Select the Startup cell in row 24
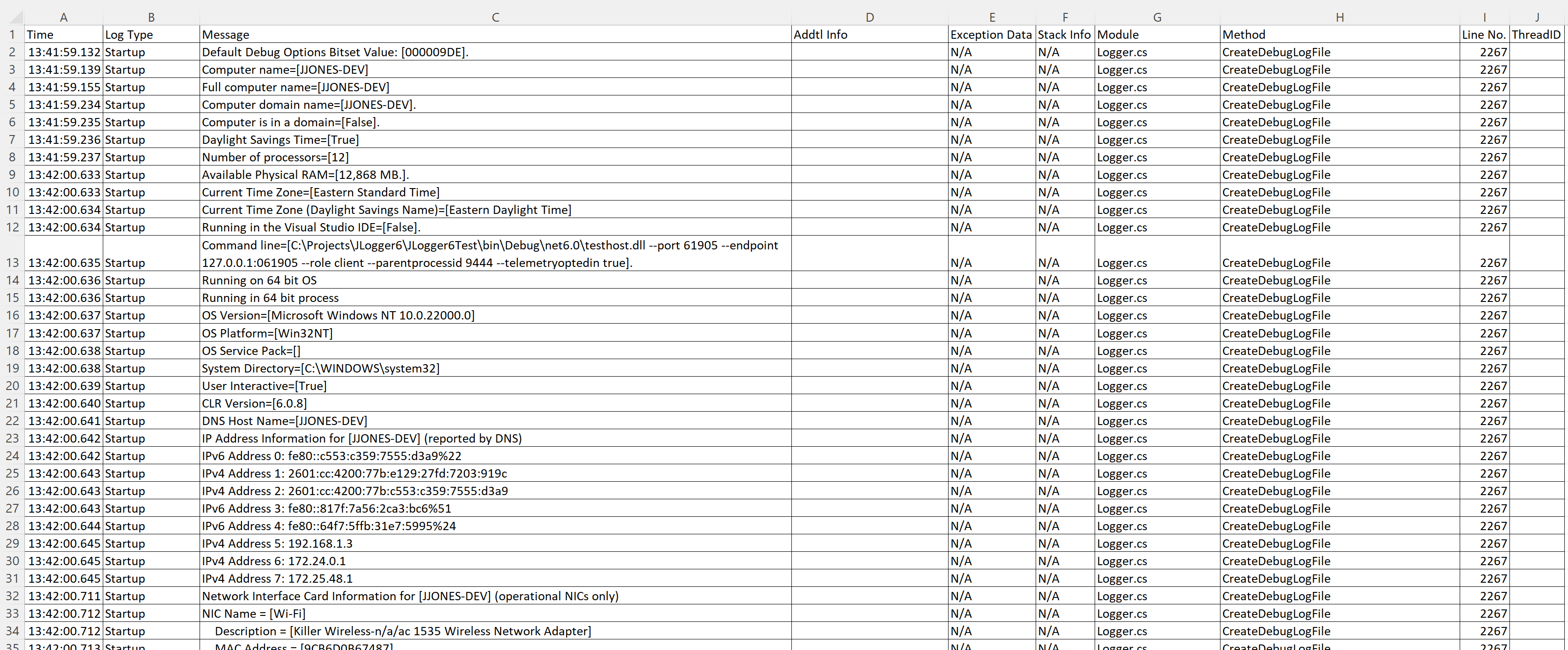 coord(152,456)
